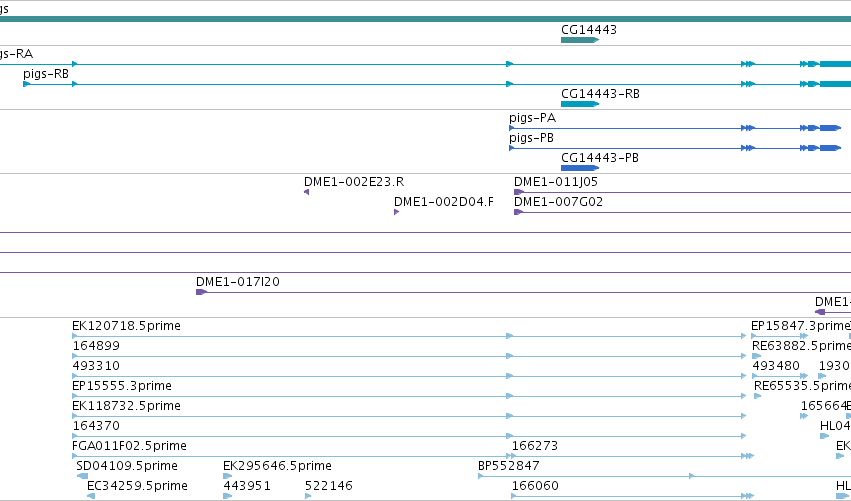Click the EK120718.5prime EST label
This screenshot has height=501, width=851.
(126, 326)
